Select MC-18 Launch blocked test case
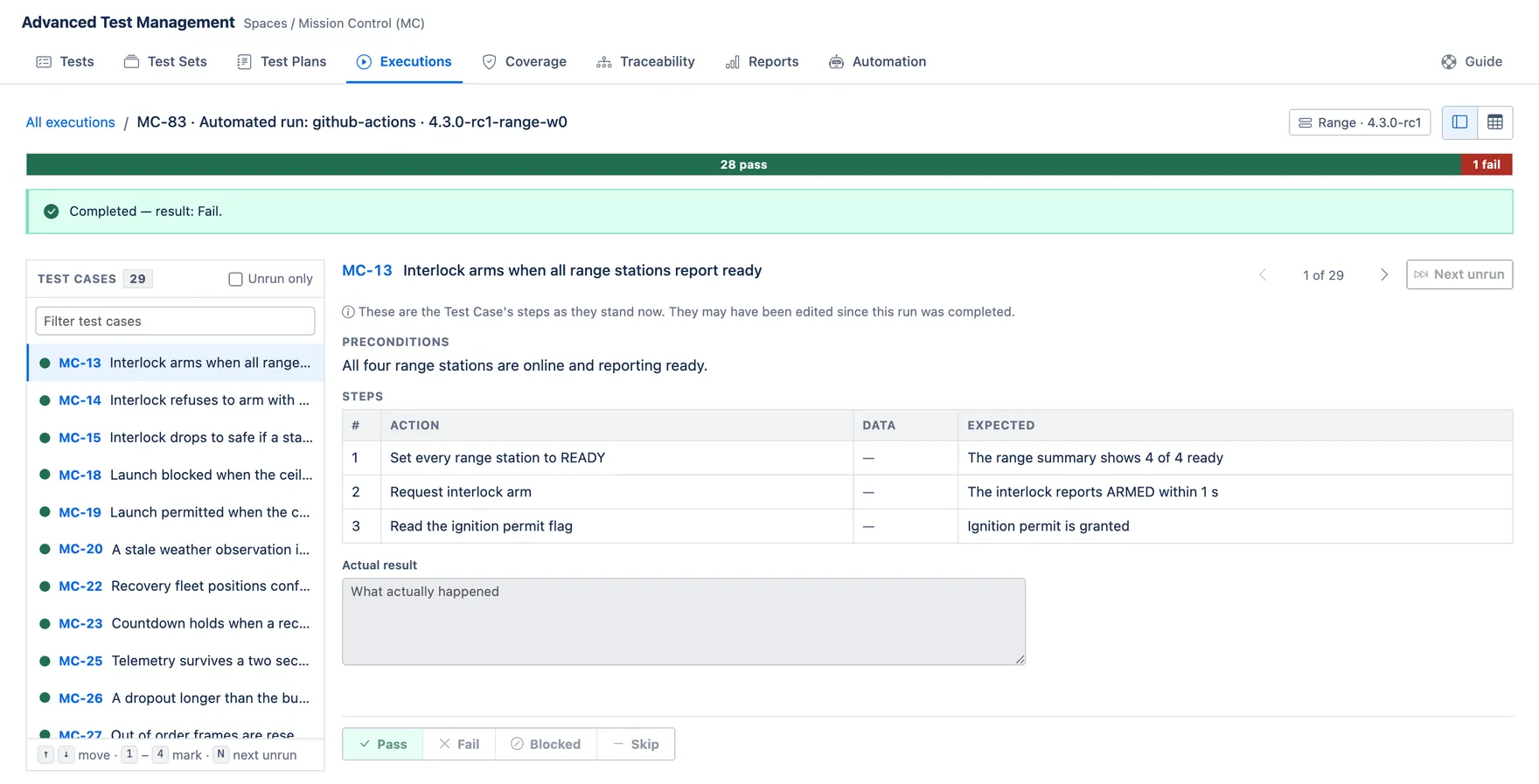The height and width of the screenshot is (784, 1539). (x=176, y=475)
